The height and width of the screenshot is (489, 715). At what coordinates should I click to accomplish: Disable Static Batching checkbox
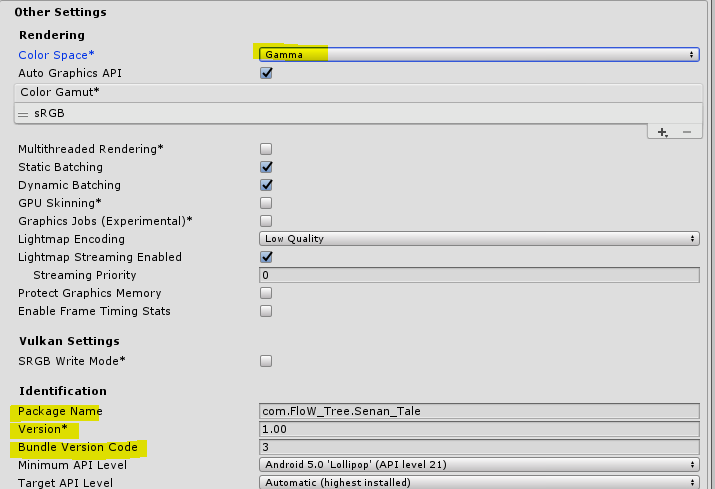pos(266,167)
